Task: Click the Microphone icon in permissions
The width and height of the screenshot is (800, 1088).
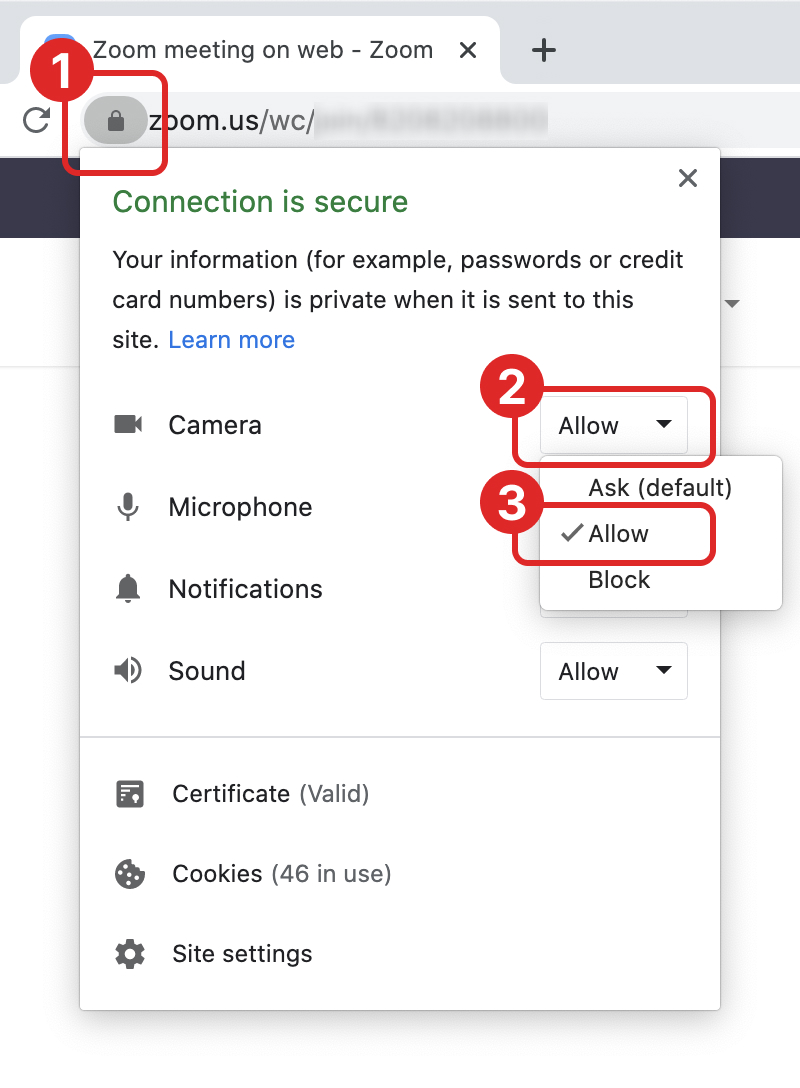Action: point(128,507)
